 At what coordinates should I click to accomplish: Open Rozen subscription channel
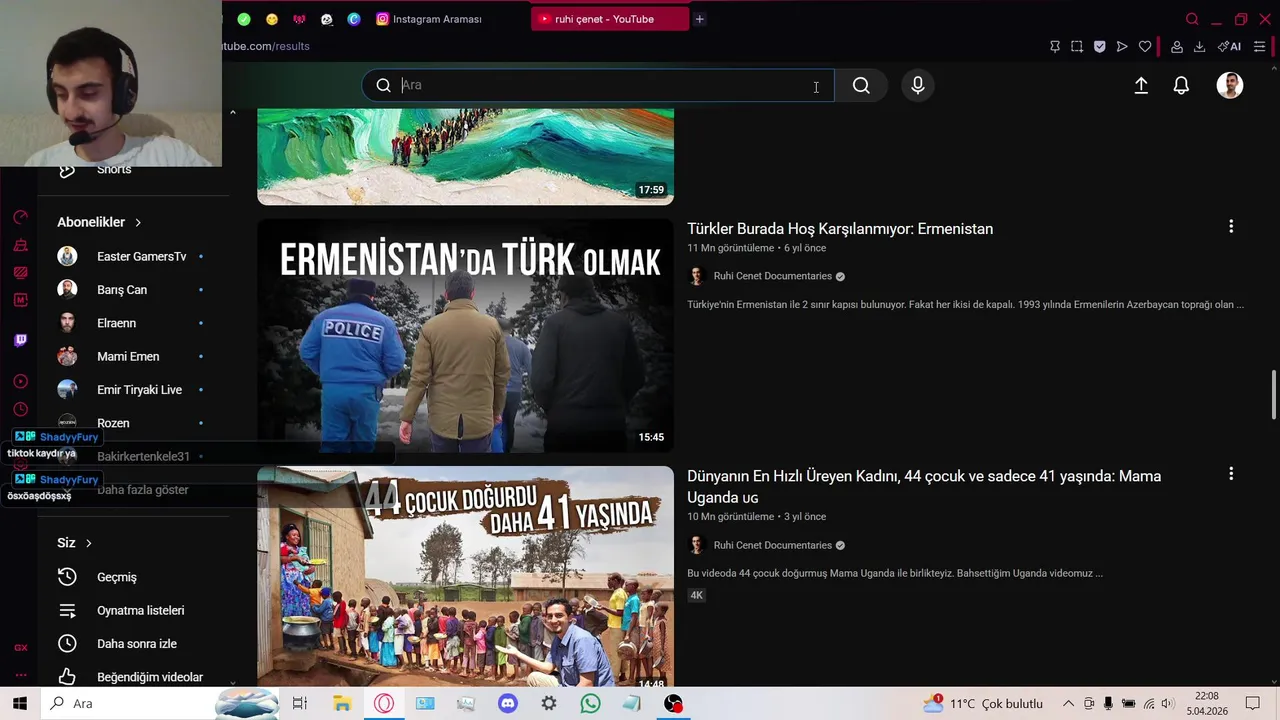(113, 423)
